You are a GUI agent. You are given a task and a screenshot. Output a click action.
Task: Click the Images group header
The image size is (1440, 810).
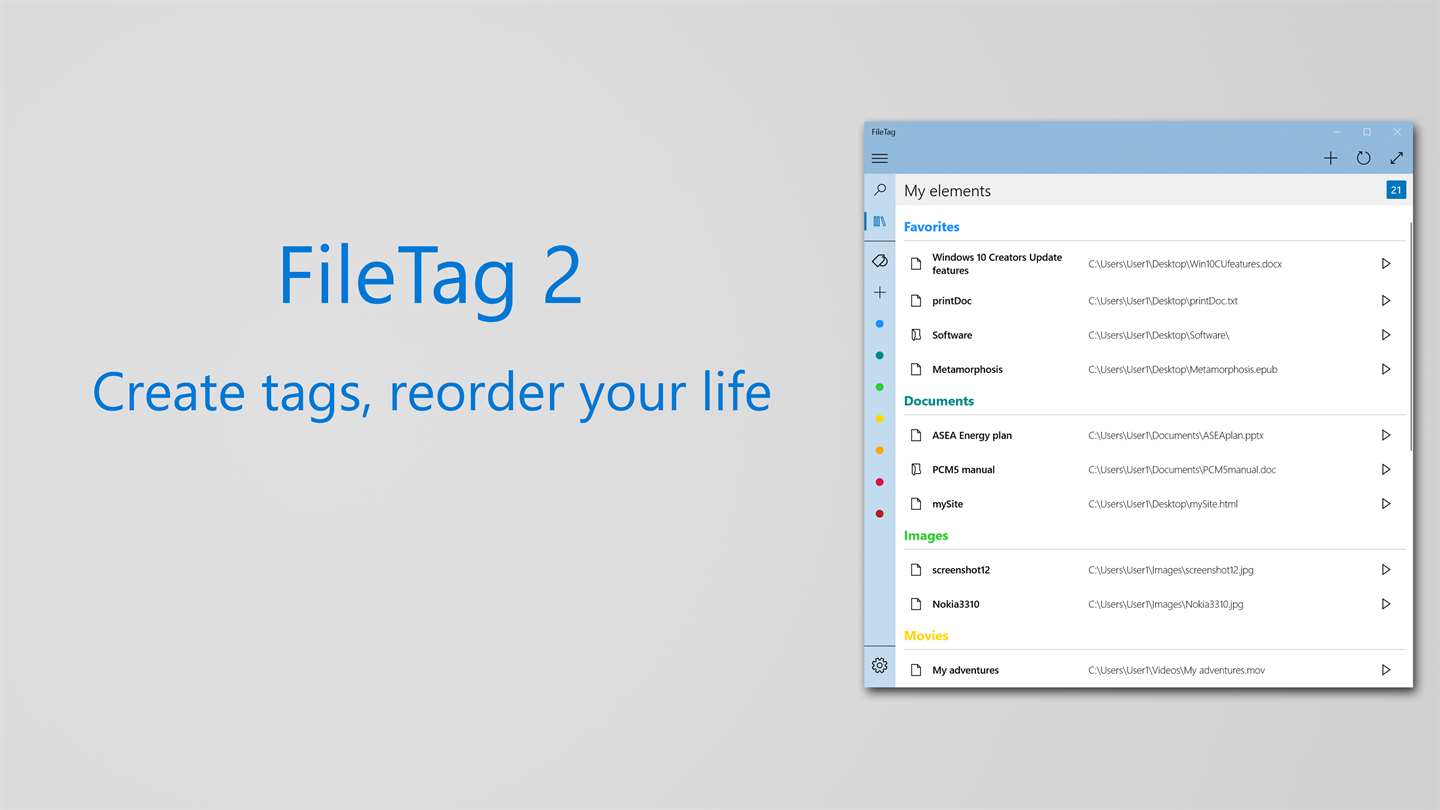[926, 536]
